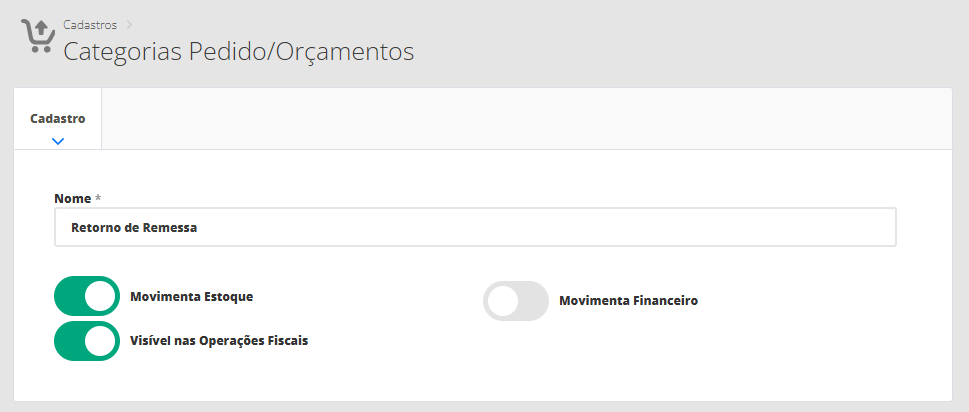Click the Movimenta Estoque label text

[191, 297]
